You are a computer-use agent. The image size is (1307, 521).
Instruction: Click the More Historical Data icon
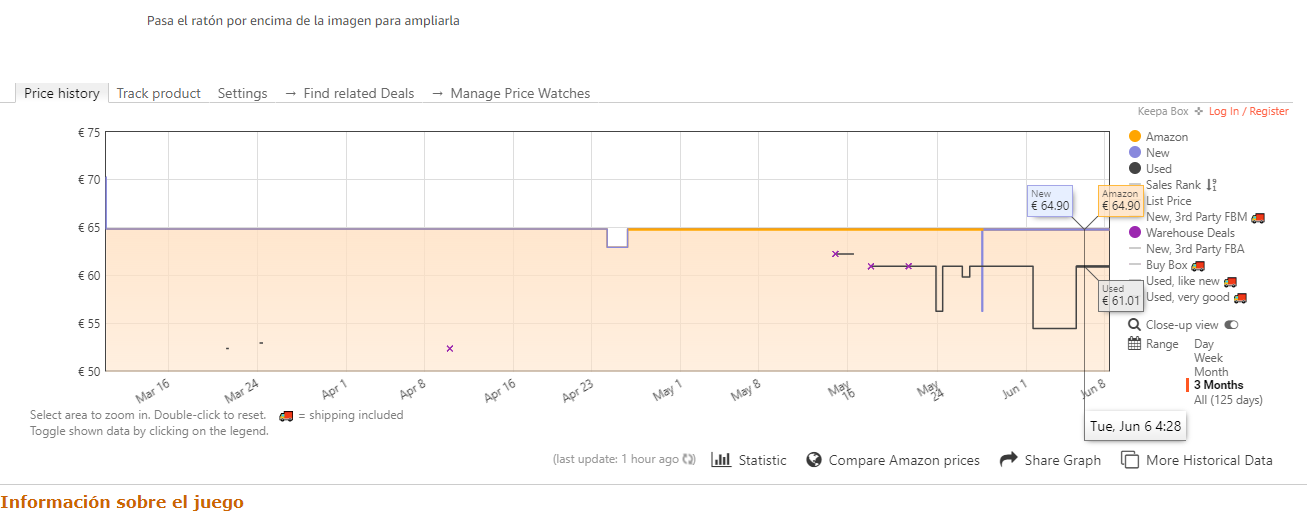click(1130, 460)
